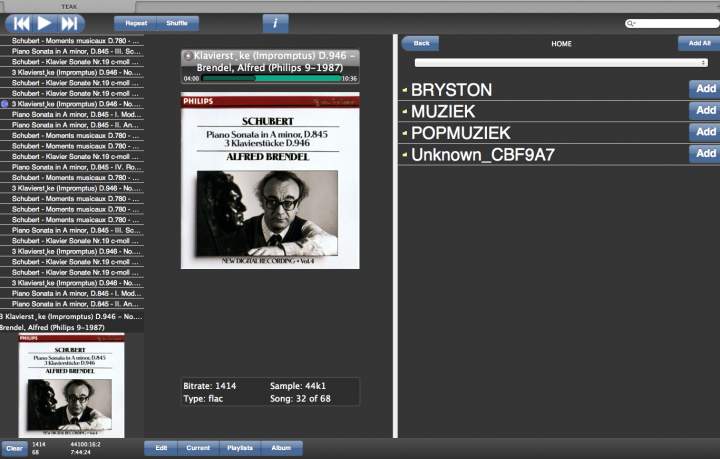The image size is (720, 459).
Task: Switch to the Current tab
Action: [198, 448]
